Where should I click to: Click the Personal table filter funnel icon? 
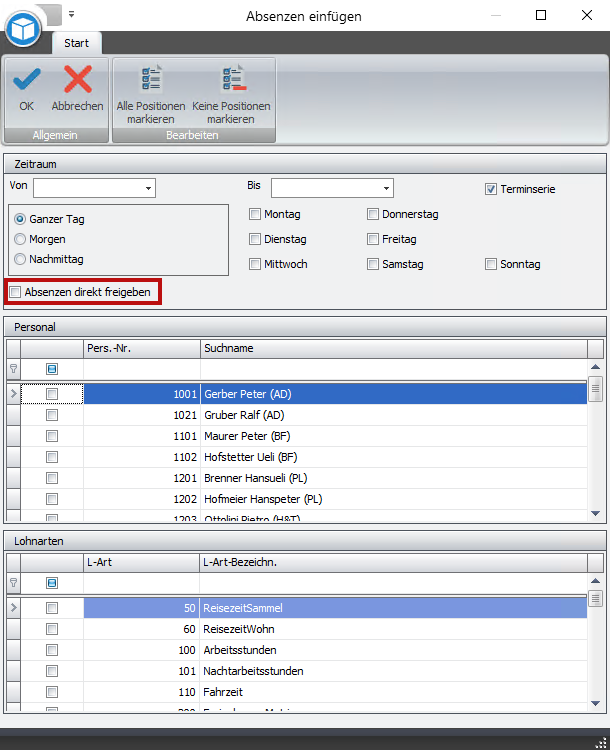coord(13,369)
